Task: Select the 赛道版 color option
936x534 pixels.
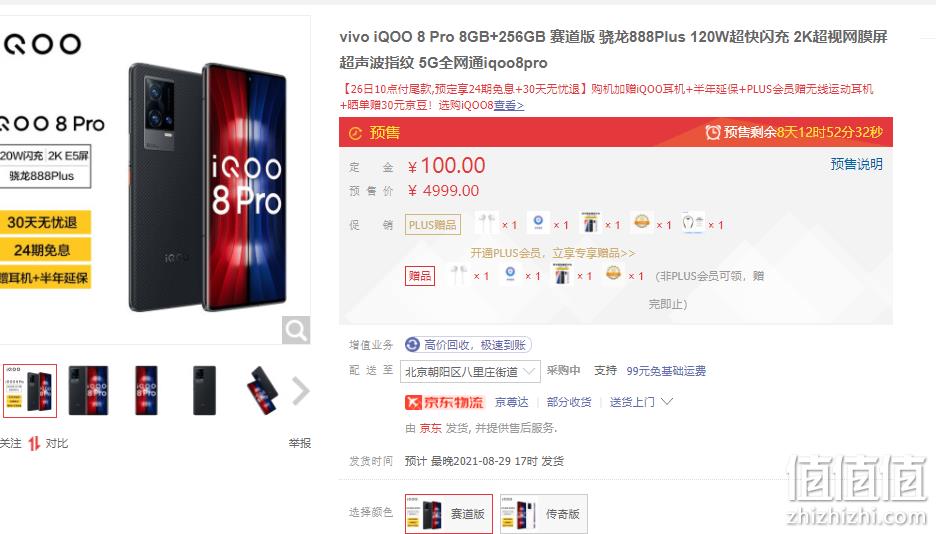Action: point(449,514)
